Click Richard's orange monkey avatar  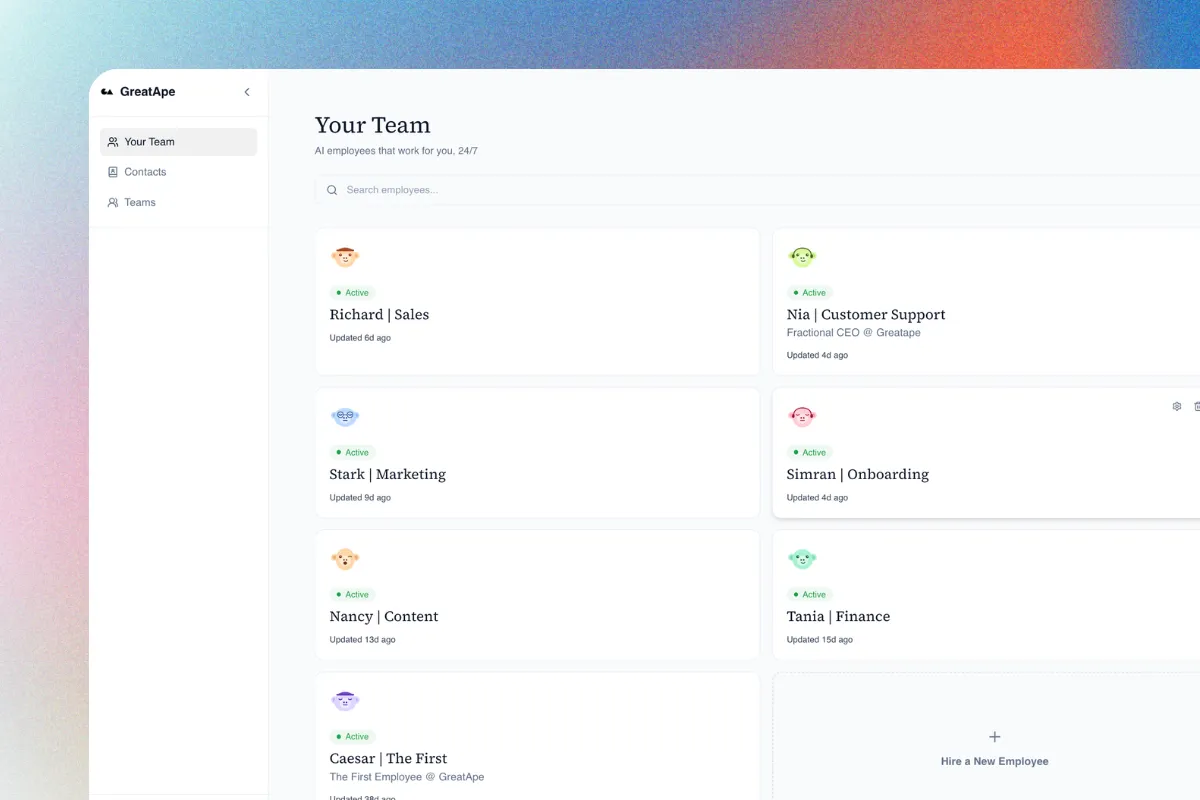[x=345, y=256]
